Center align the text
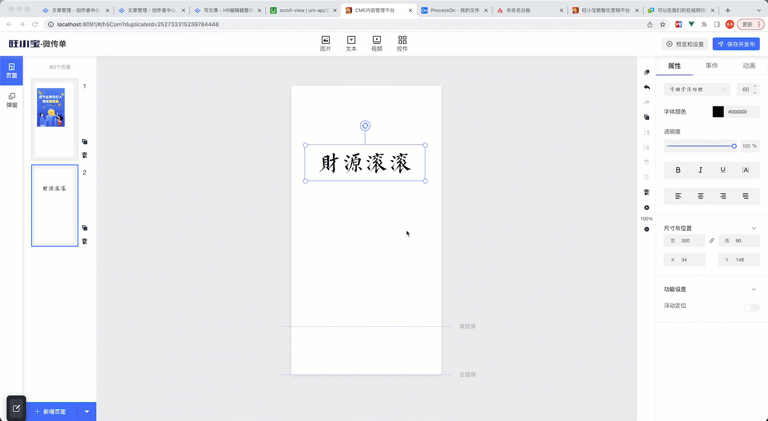The width and height of the screenshot is (768, 421). point(700,196)
